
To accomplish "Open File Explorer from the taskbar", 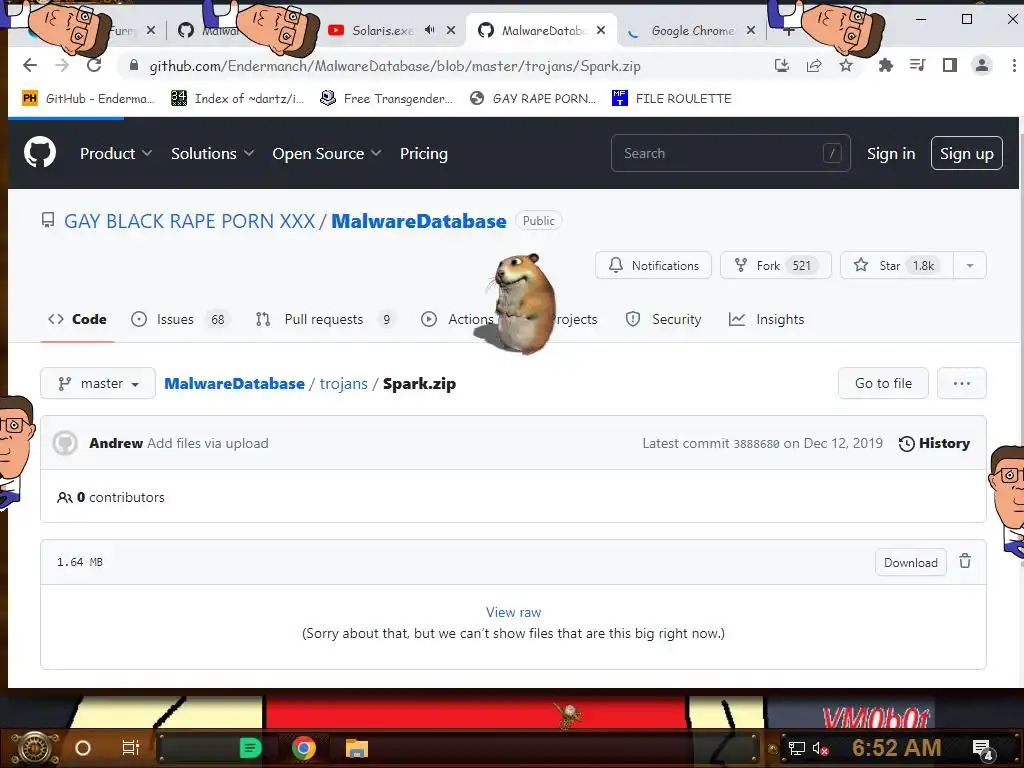I will 357,748.
